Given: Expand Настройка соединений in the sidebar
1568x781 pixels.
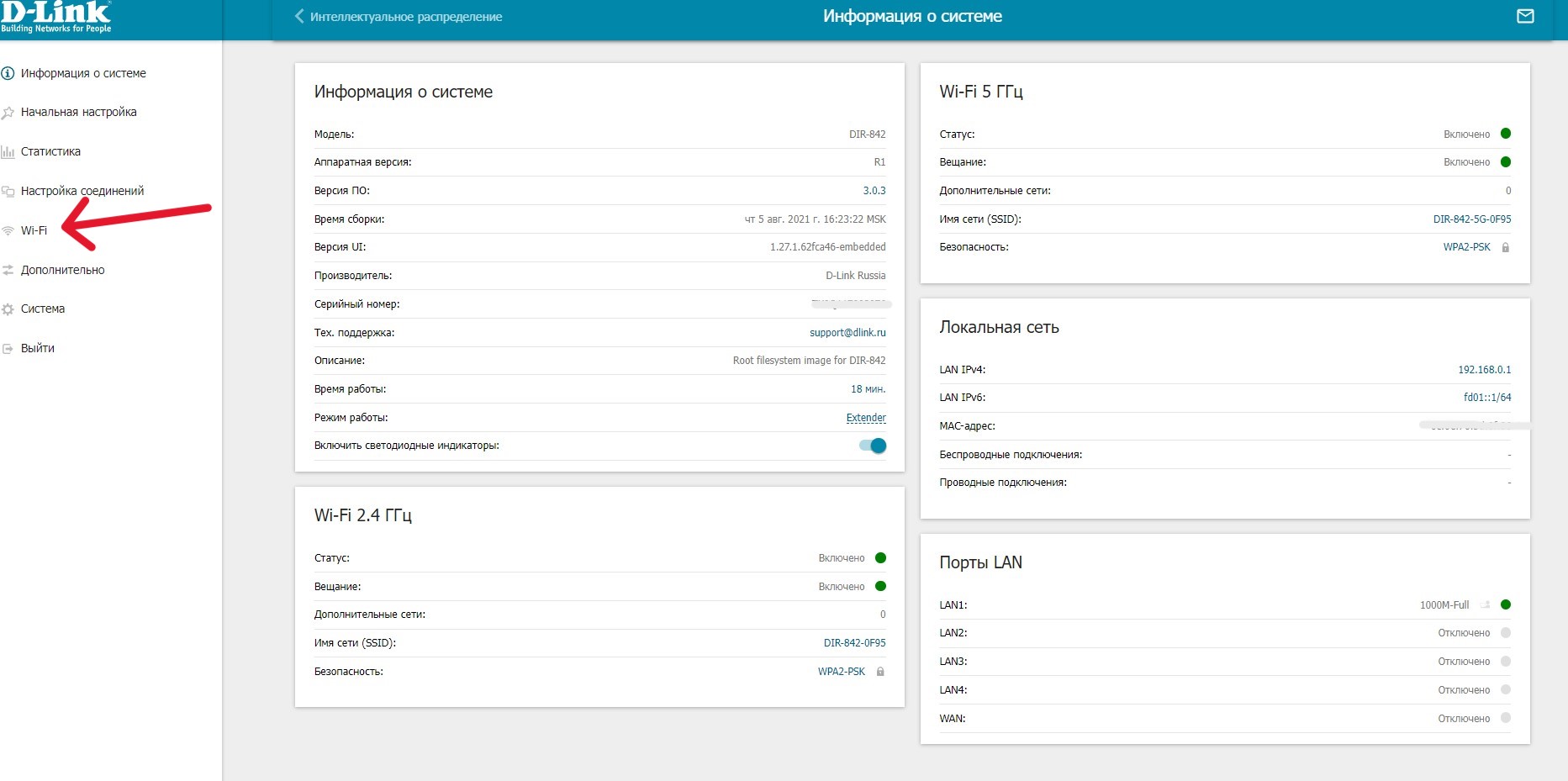Looking at the screenshot, I should pos(82,191).
